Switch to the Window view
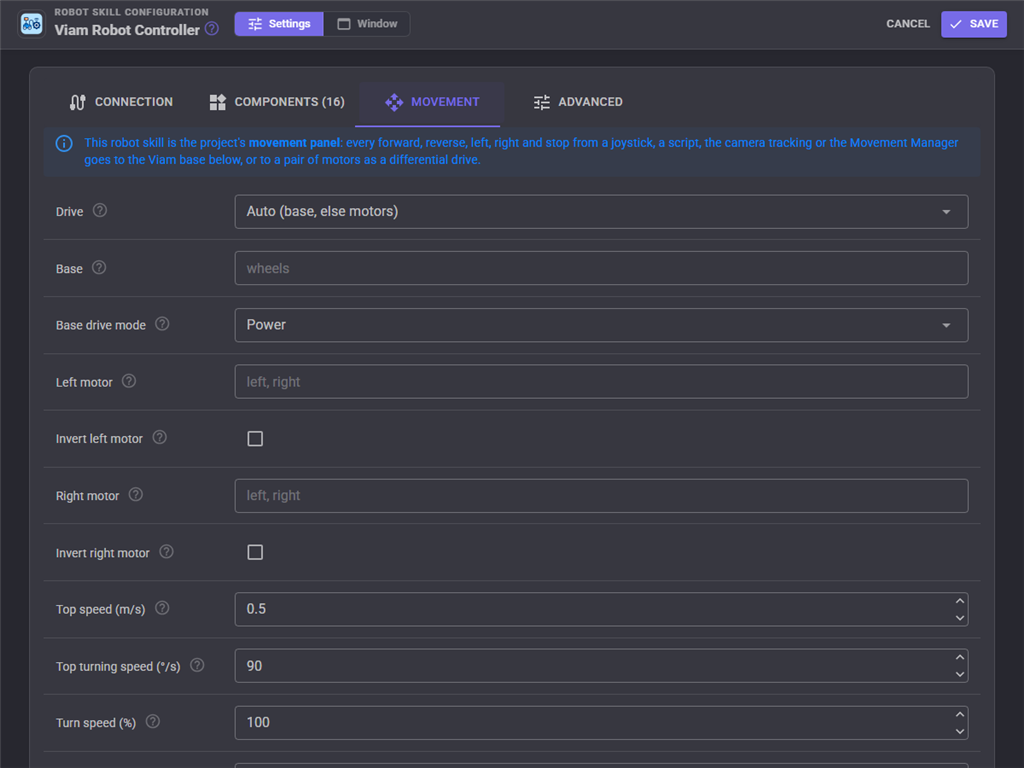Viewport: 1024px width, 768px height. (367, 24)
